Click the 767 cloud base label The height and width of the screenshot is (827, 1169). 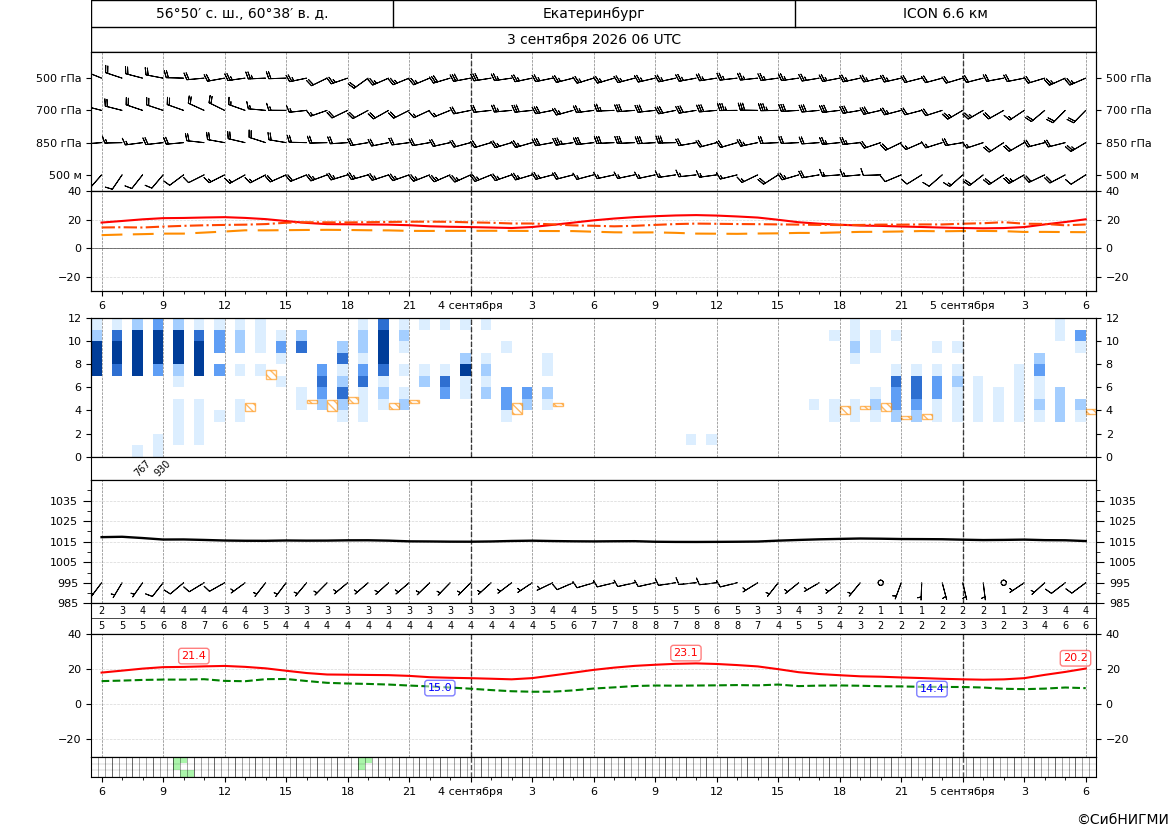[x=141, y=468]
